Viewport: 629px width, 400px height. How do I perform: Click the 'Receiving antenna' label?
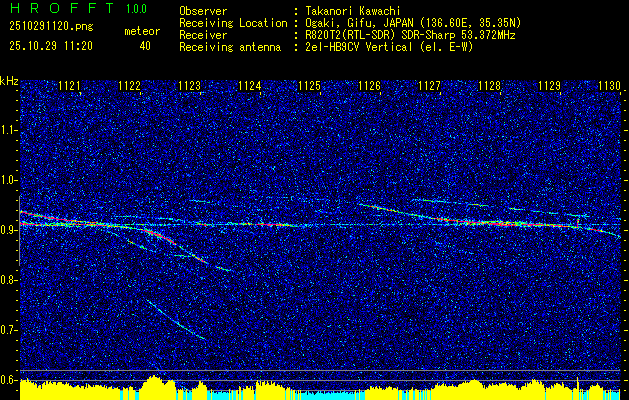(x=230, y=47)
